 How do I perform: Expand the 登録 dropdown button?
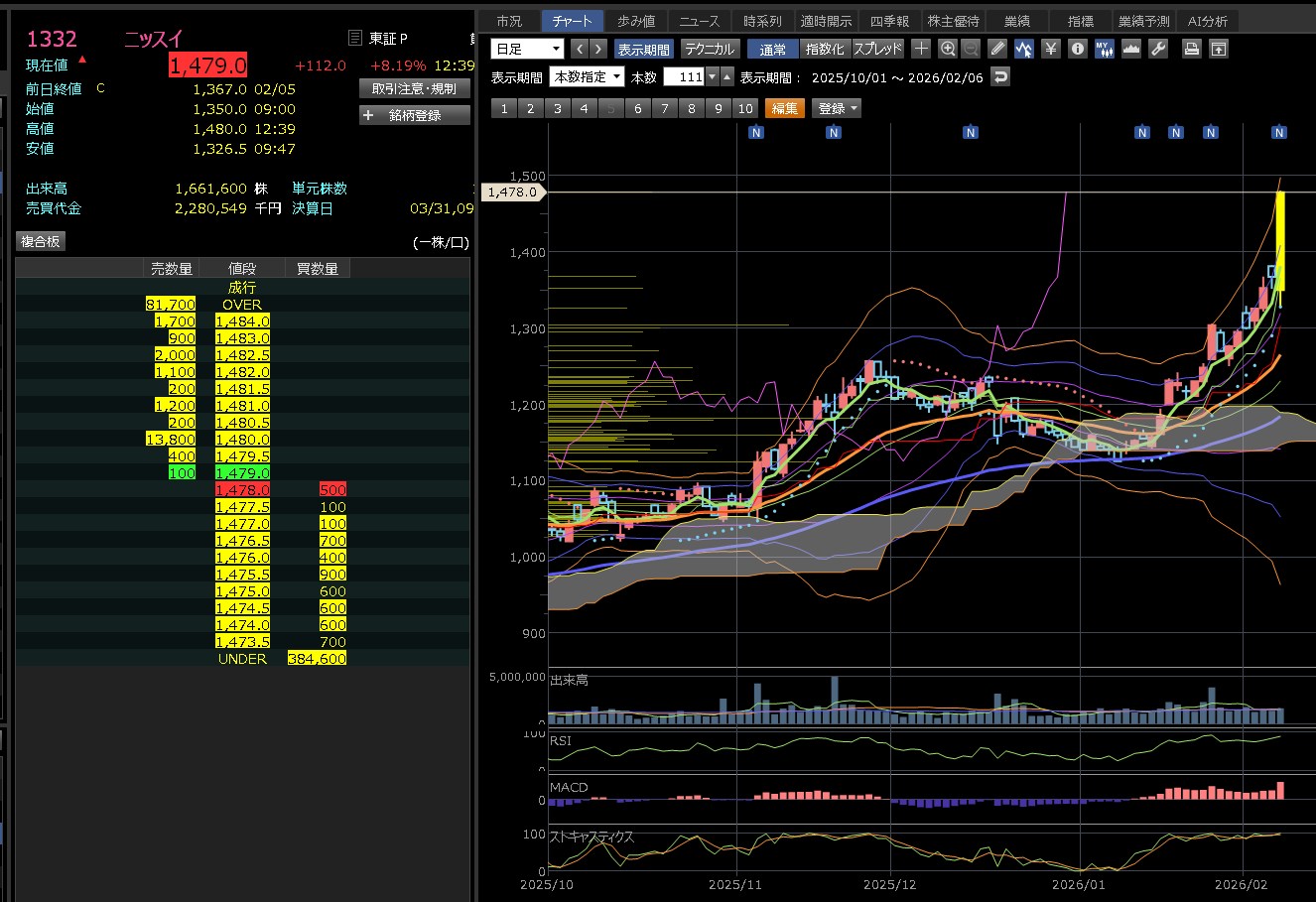[x=837, y=108]
